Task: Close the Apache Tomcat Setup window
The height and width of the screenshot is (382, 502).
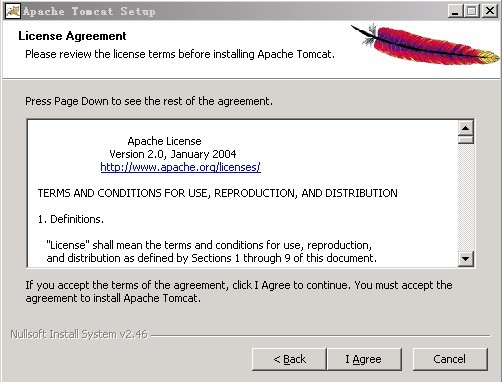Action: coord(490,11)
